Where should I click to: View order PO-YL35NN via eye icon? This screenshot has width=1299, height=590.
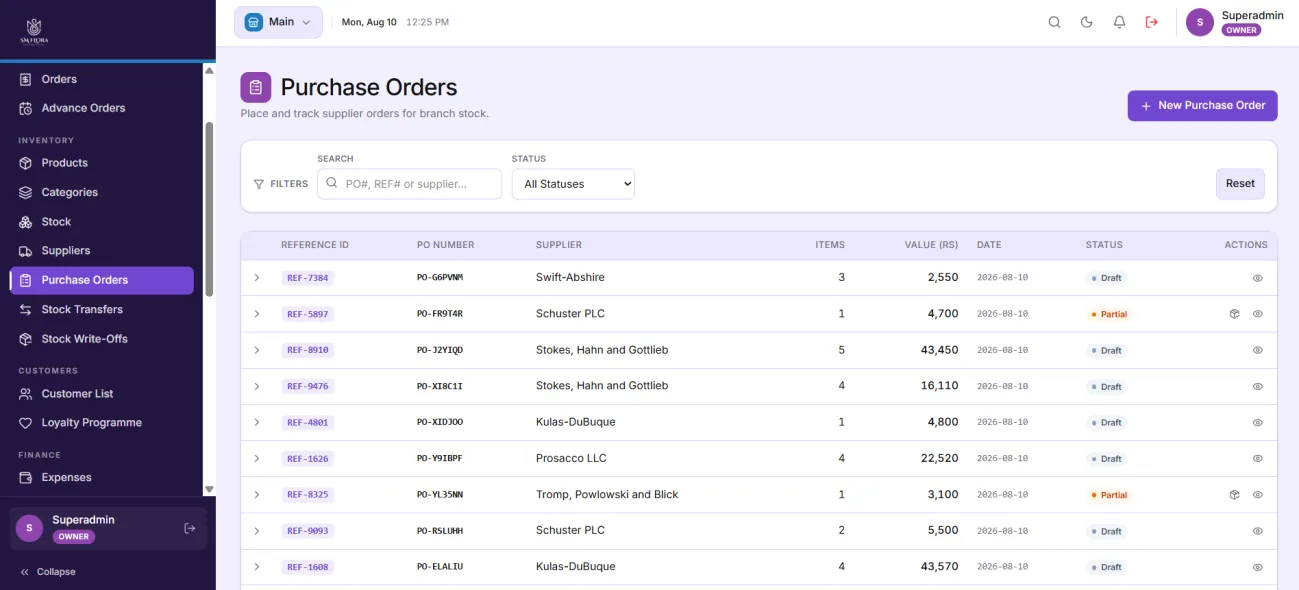pyautogui.click(x=1258, y=495)
